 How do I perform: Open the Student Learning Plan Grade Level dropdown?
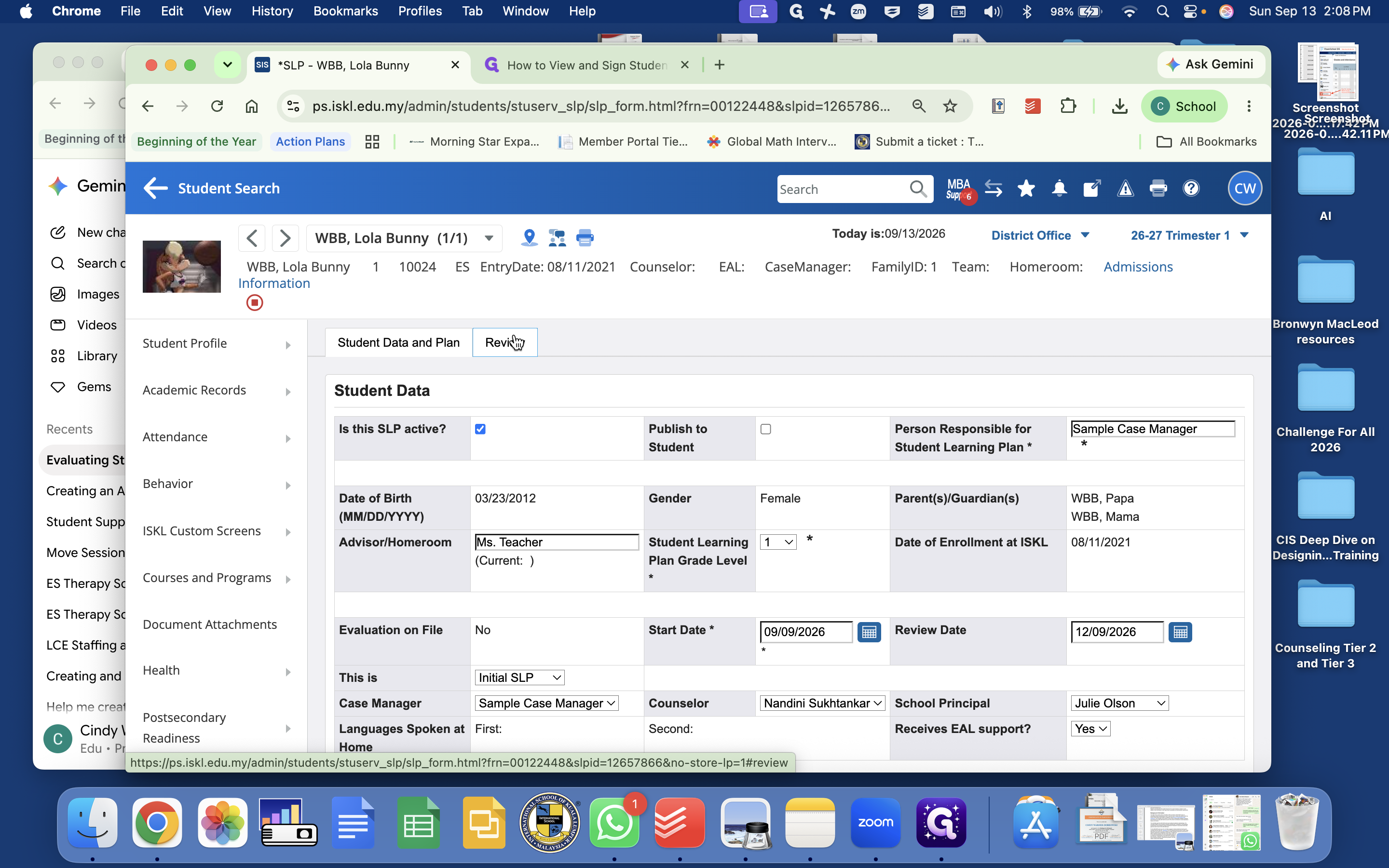[778, 542]
